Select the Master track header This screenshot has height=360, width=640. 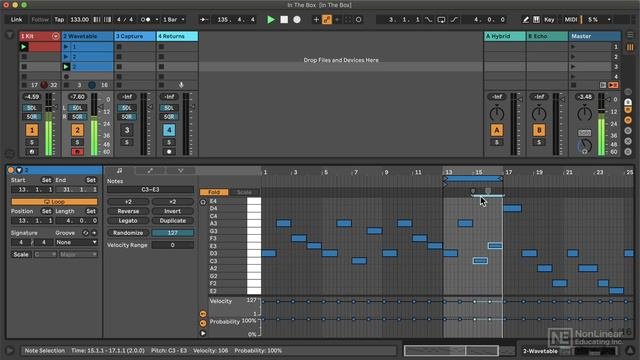click(595, 36)
